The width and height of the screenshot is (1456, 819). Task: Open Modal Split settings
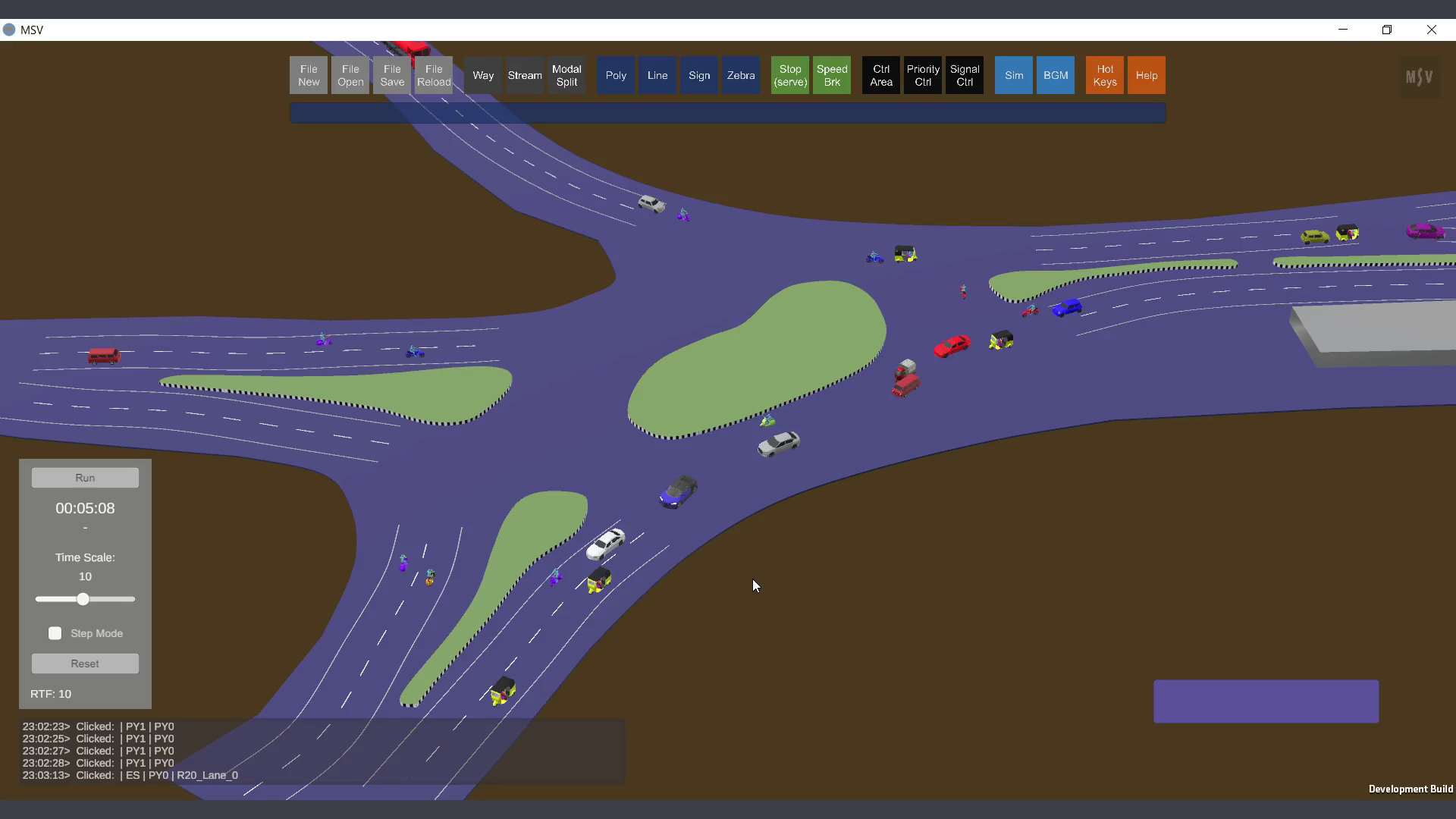(566, 75)
